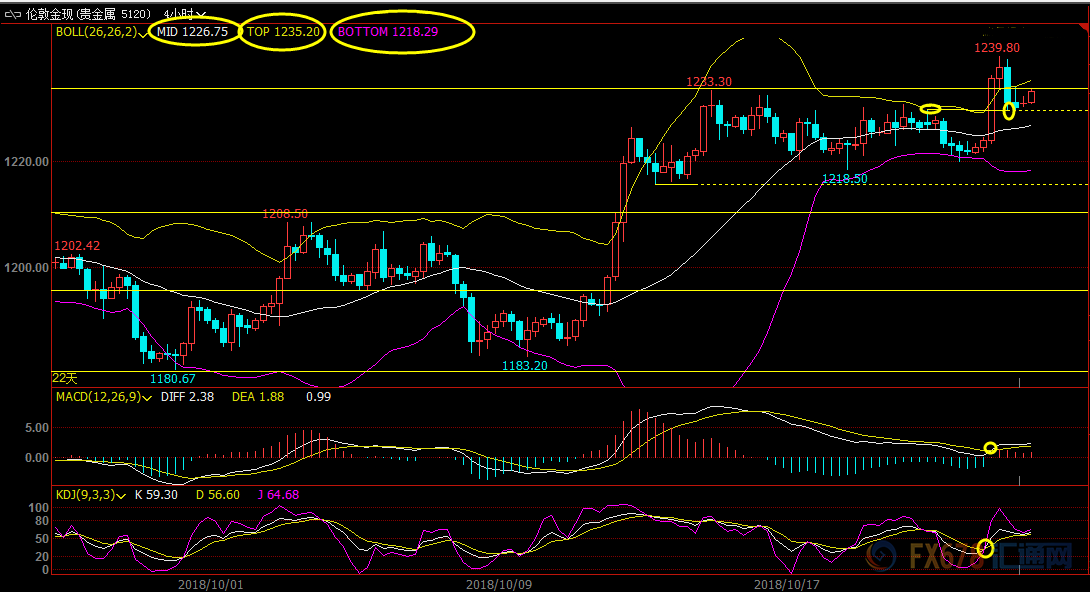
Task: Select the TOP 1235.20 band label
Action: (x=283, y=32)
